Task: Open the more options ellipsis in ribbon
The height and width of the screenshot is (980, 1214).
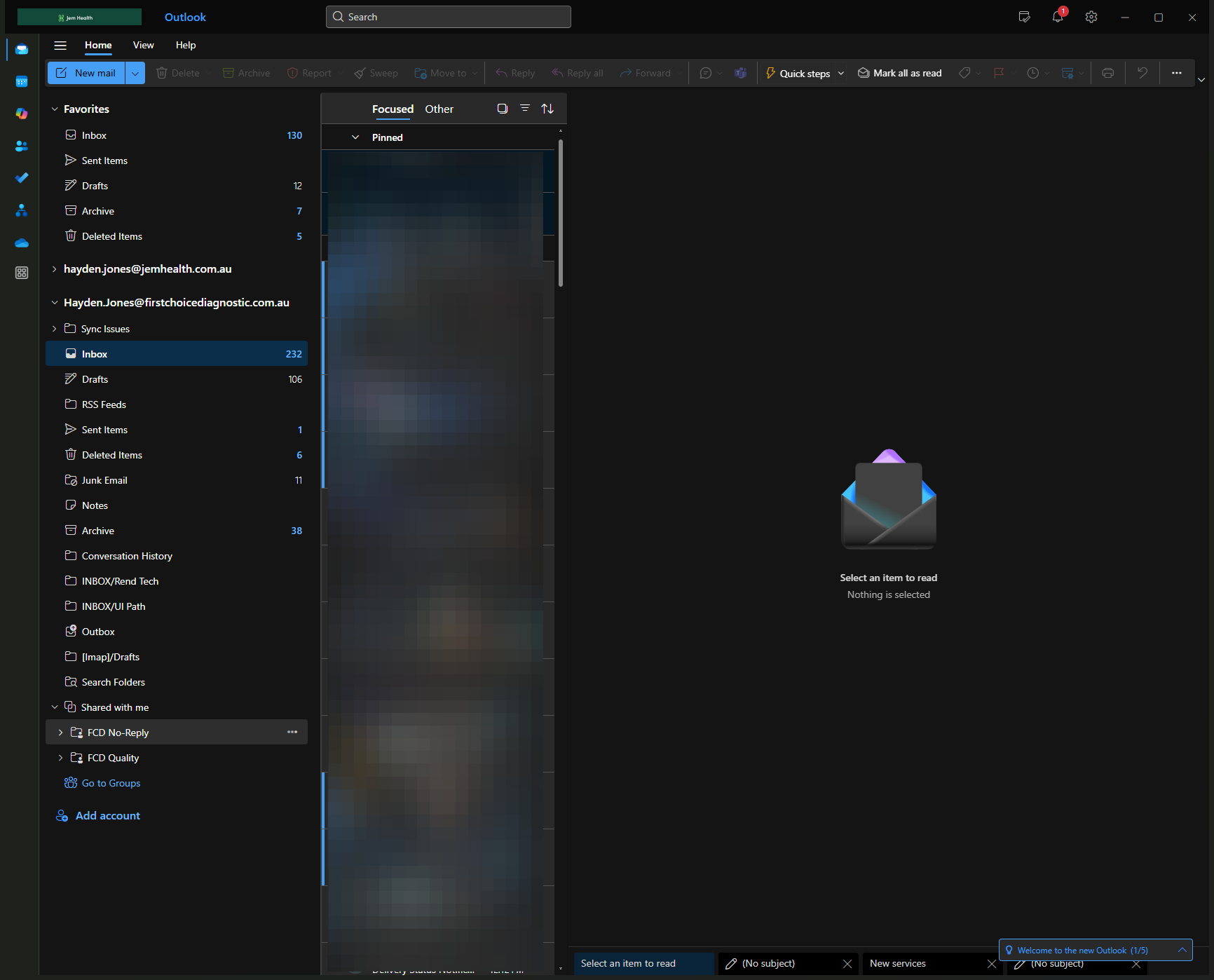Action: pos(1177,73)
